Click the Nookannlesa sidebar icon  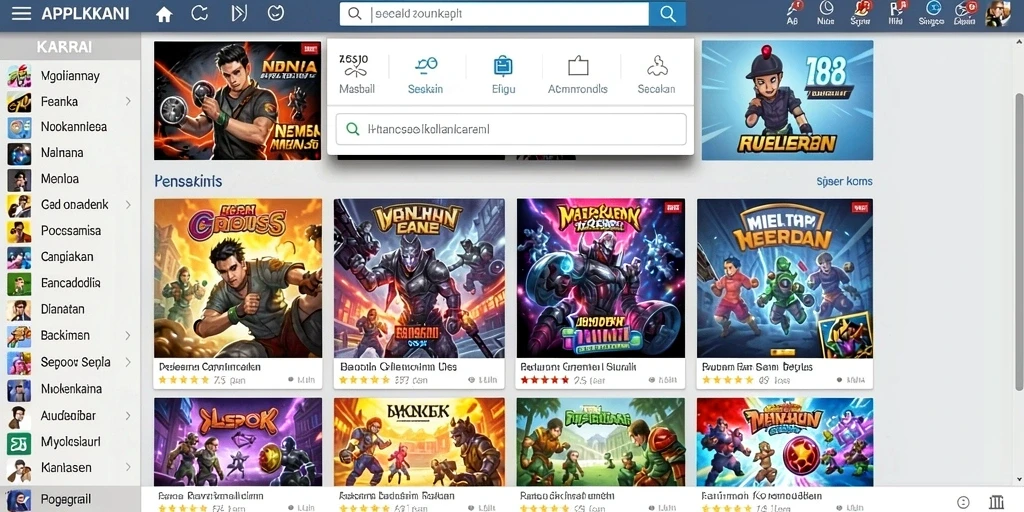(19, 127)
